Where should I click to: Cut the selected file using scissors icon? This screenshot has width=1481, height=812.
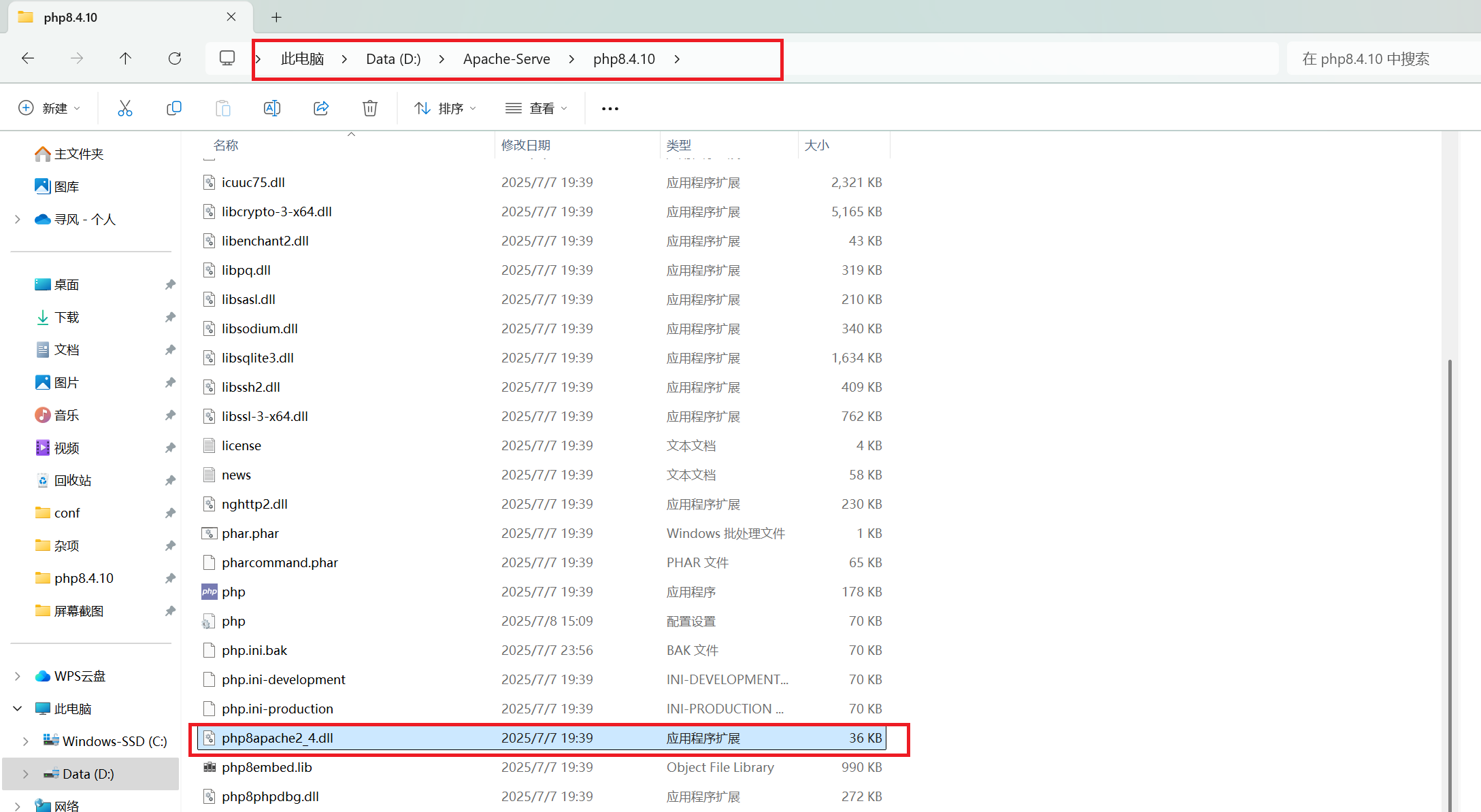[125, 107]
